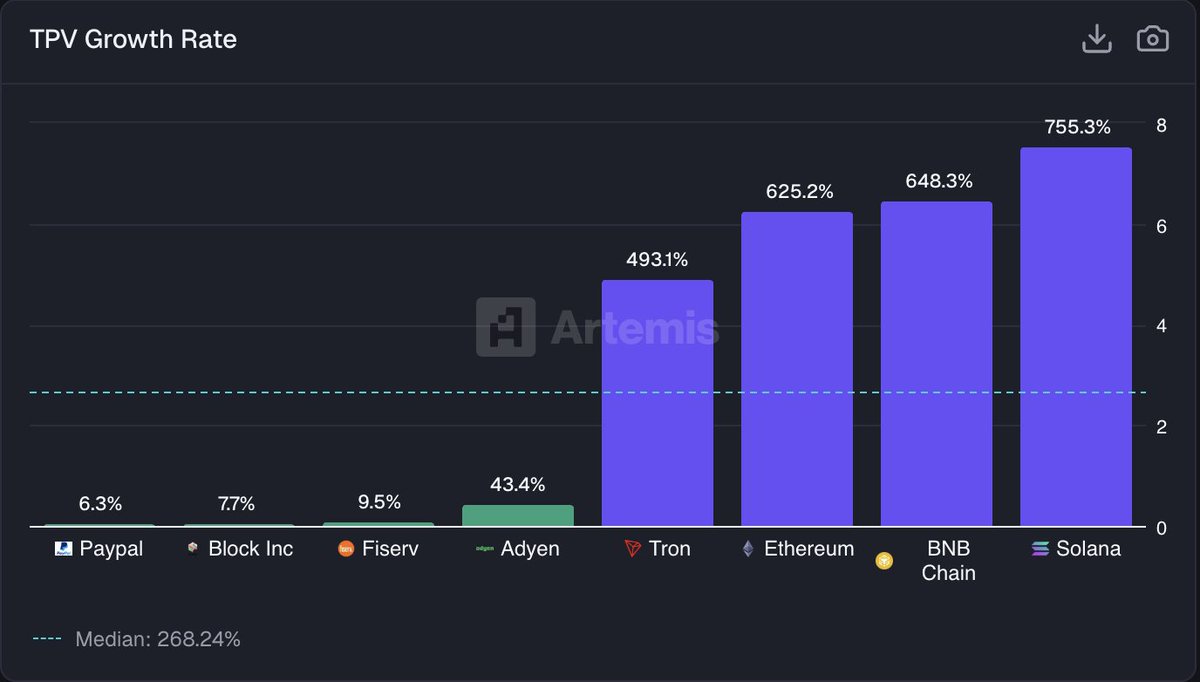Viewport: 1200px width, 682px height.
Task: Click the green Adyen bar
Action: [x=517, y=516]
